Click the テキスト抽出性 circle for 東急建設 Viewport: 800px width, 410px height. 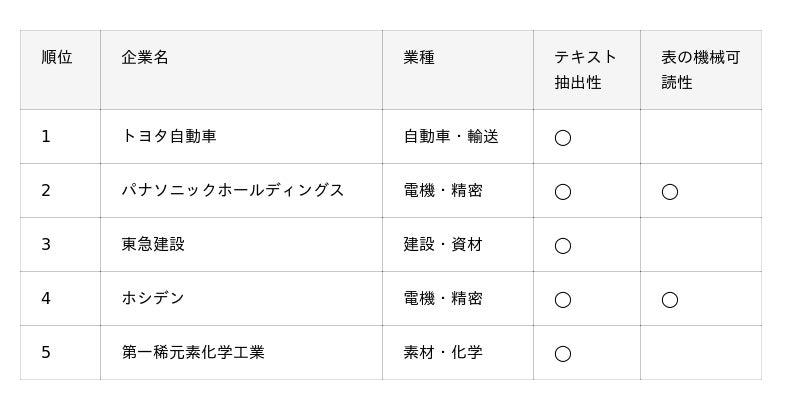[563, 245]
